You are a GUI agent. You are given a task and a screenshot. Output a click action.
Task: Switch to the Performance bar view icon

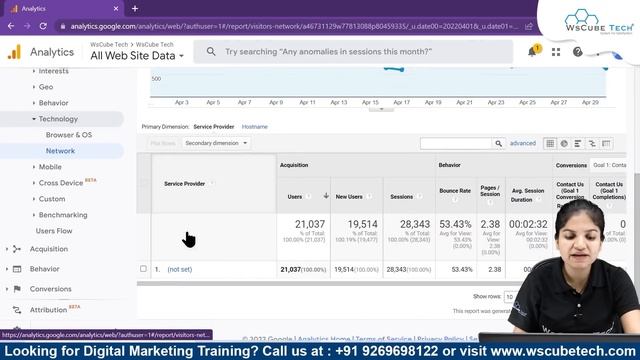[578, 143]
